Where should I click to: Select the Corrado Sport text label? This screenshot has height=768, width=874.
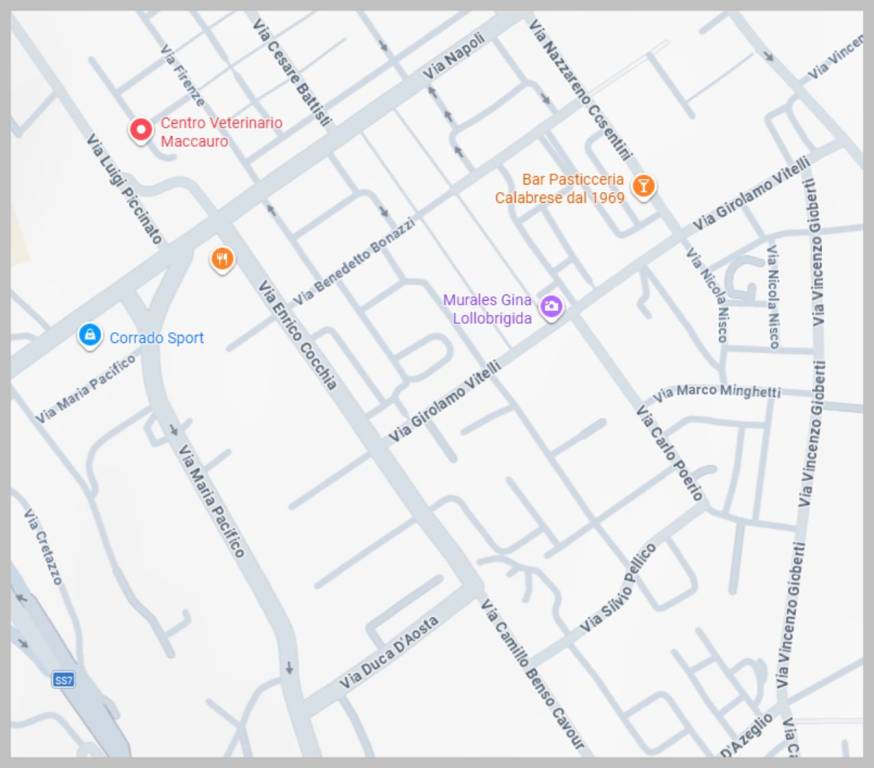156,338
